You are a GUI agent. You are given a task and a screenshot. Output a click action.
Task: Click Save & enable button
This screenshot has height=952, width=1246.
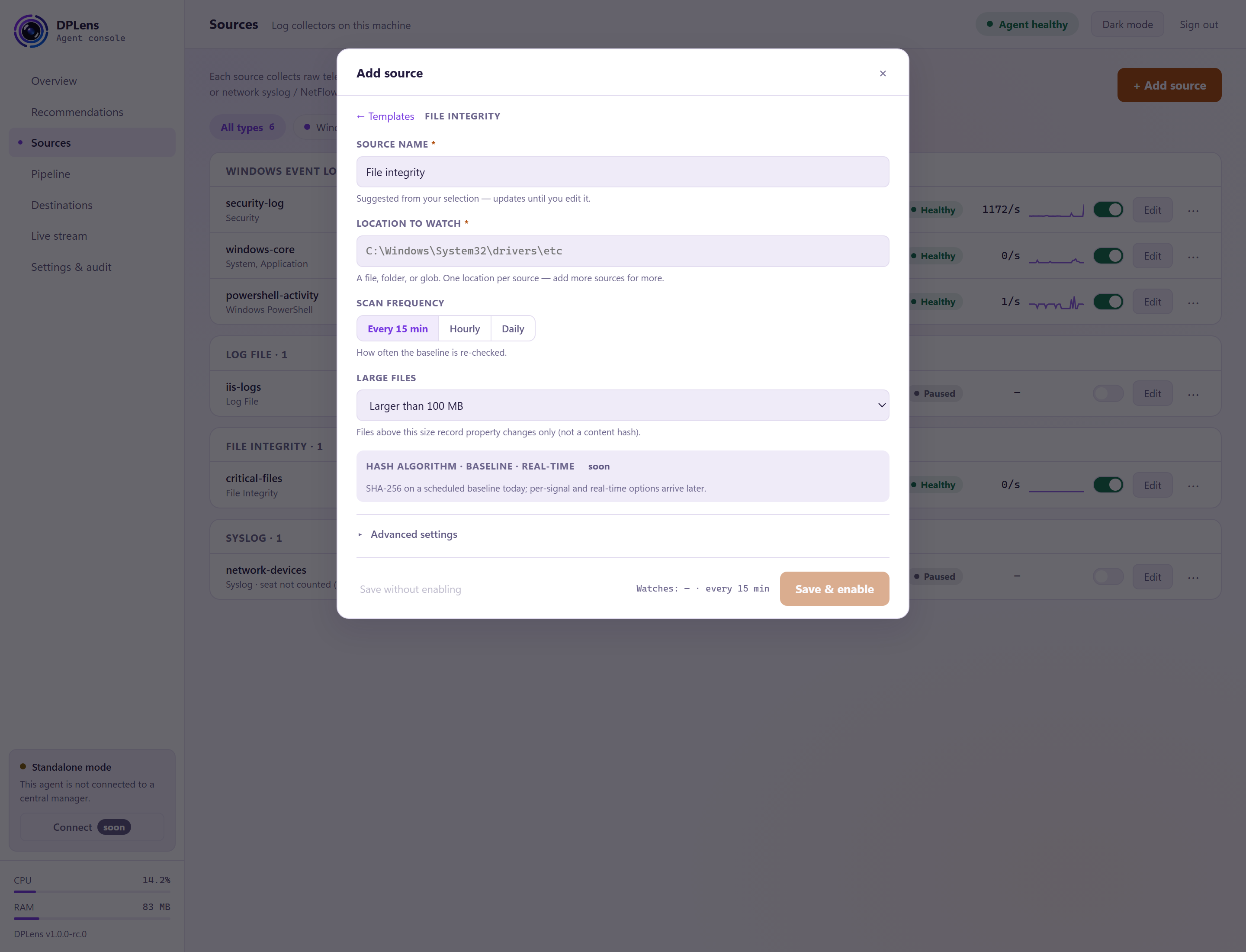tap(834, 589)
